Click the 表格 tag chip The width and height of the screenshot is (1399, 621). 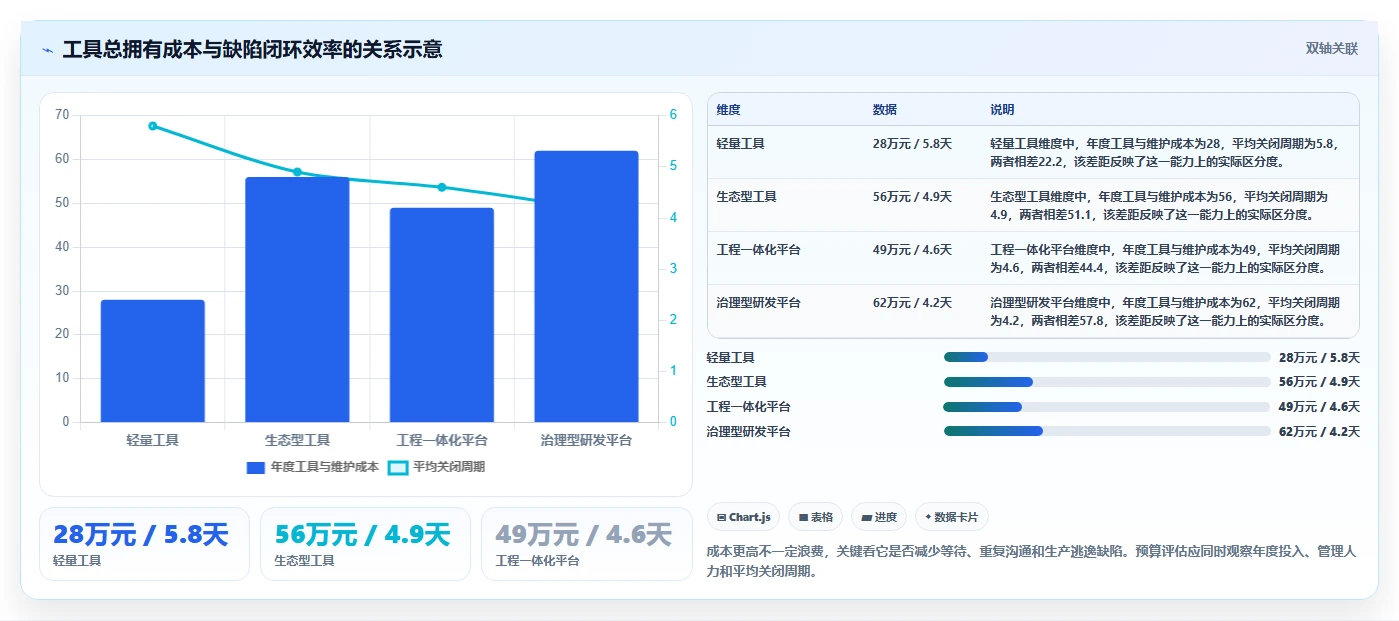(816, 517)
